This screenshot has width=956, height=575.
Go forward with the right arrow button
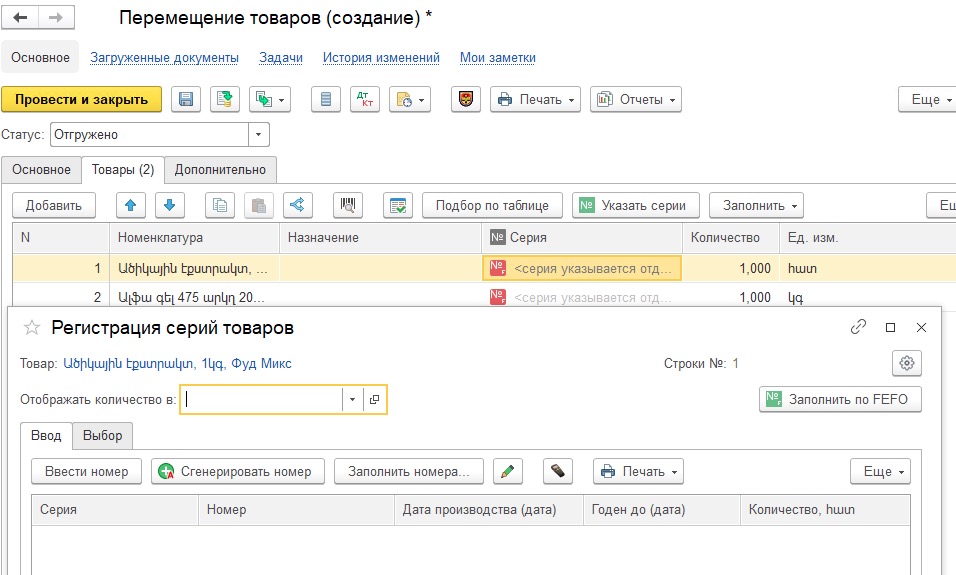tap(56, 17)
